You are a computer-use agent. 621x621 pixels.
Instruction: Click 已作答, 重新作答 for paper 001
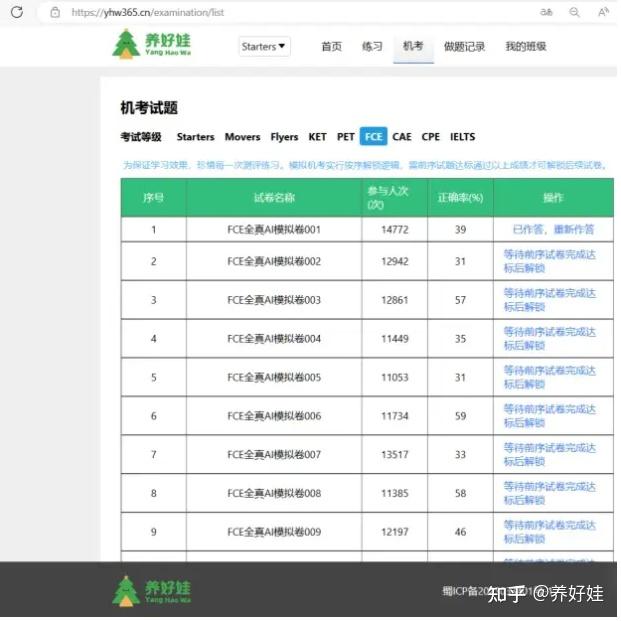pyautogui.click(x=553, y=229)
